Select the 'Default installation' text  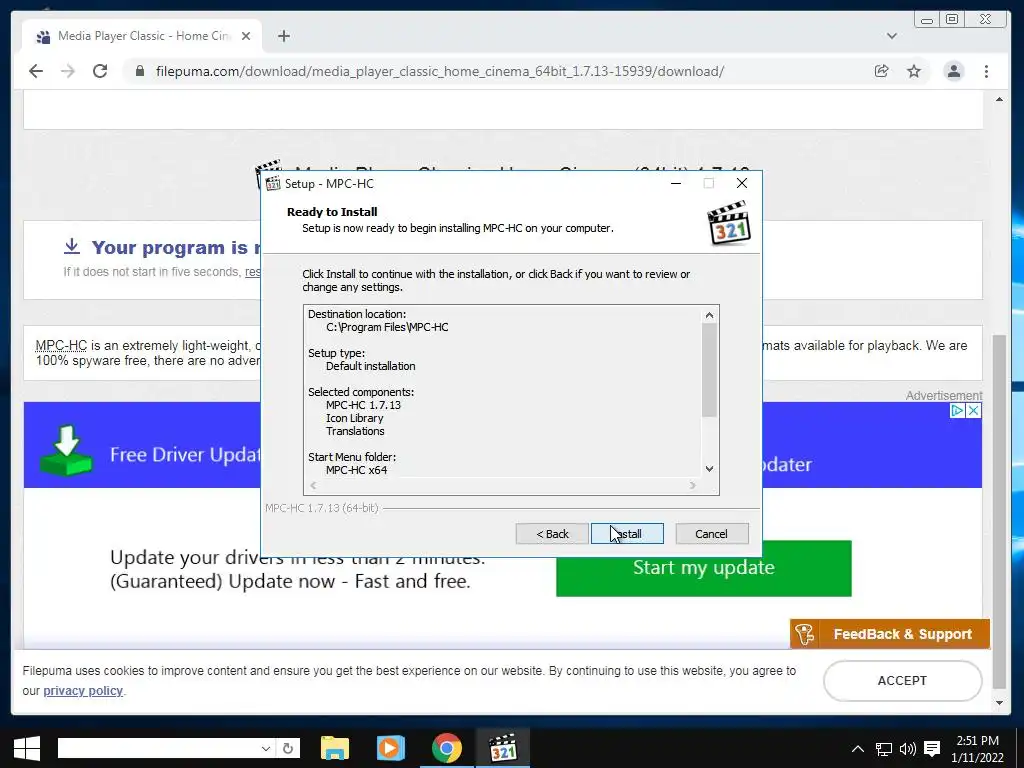[370, 366]
